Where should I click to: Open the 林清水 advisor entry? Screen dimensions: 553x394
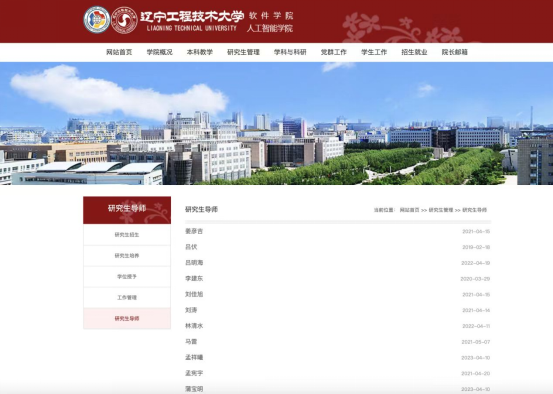coord(194,326)
